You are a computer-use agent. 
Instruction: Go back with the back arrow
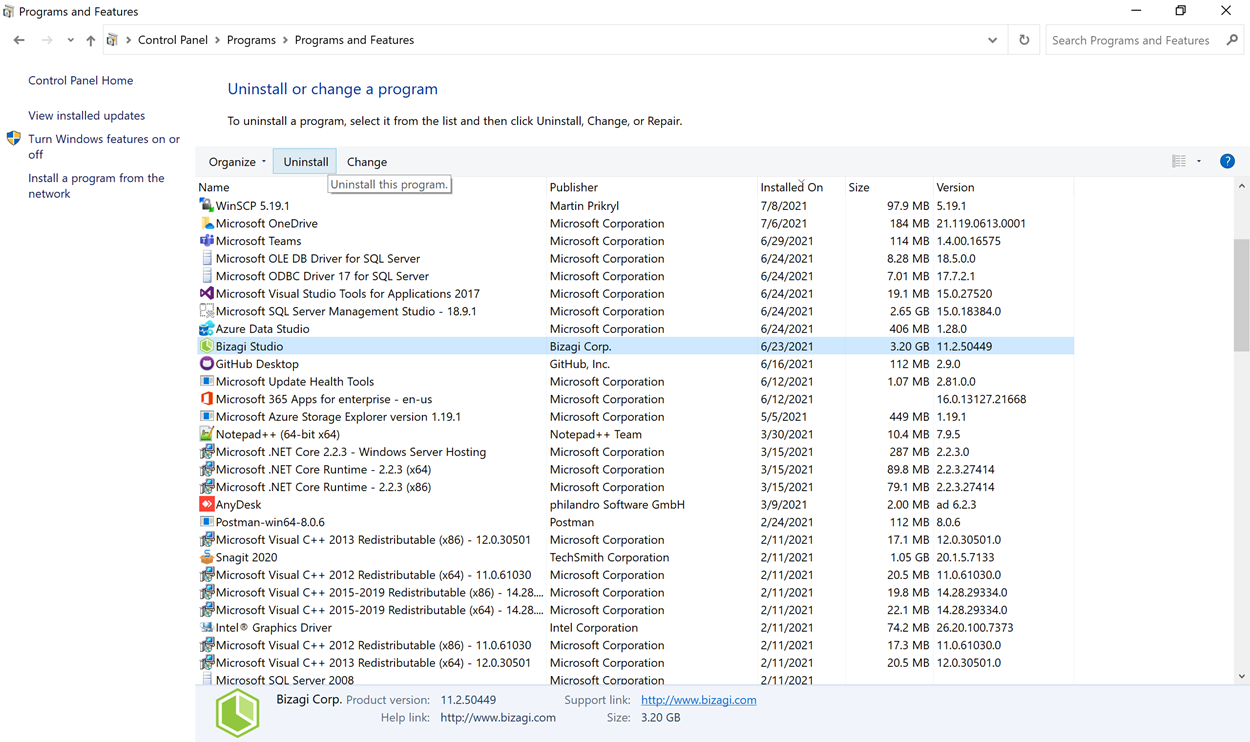point(19,40)
